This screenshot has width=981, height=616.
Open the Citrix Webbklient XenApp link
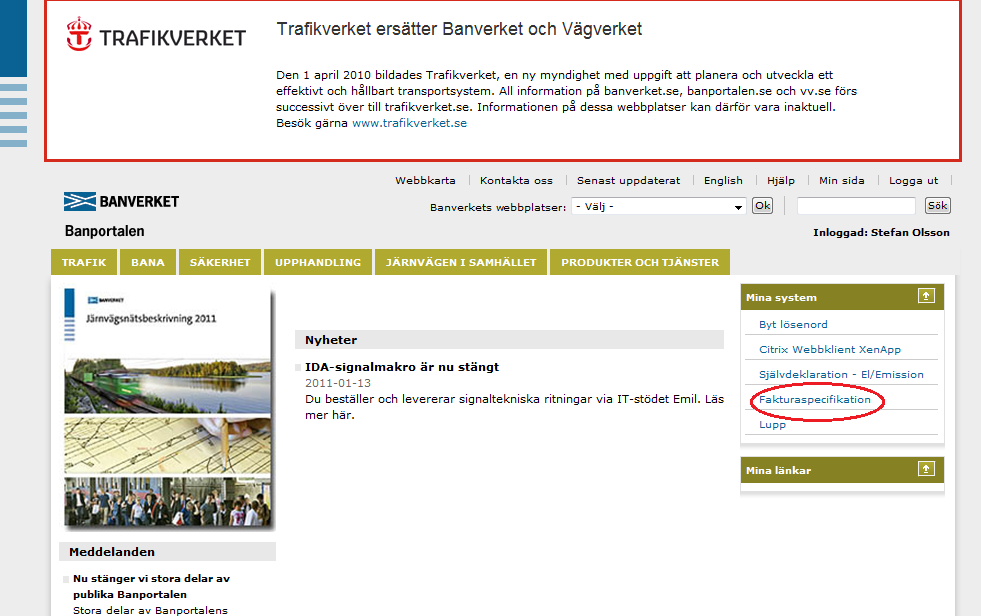tap(830, 349)
